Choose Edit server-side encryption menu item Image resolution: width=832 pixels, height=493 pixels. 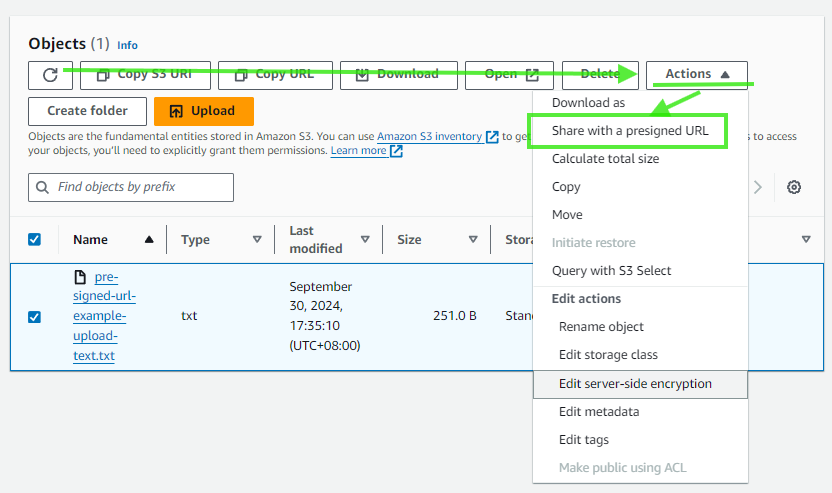pos(635,383)
